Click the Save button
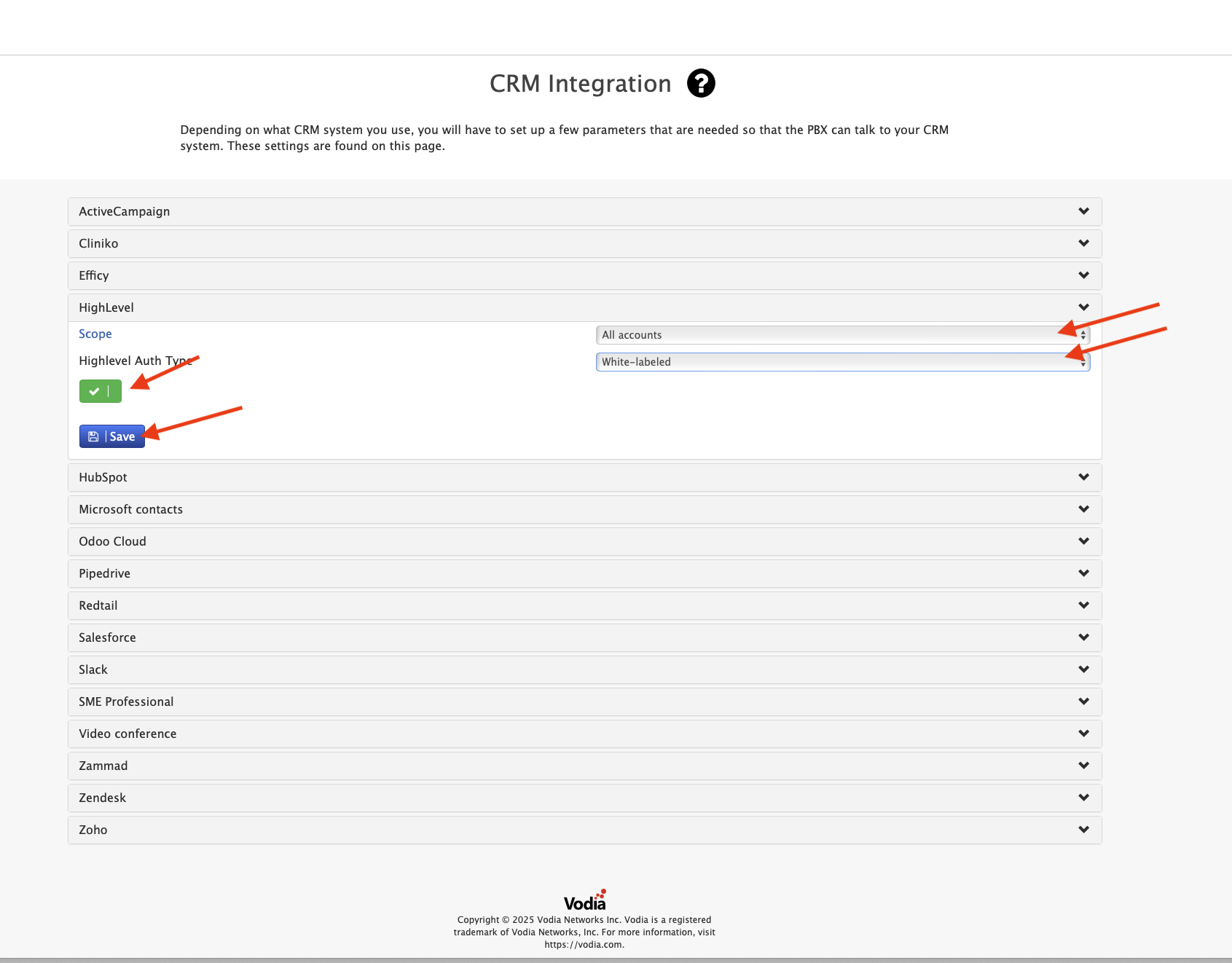The image size is (1232, 963). click(x=112, y=436)
